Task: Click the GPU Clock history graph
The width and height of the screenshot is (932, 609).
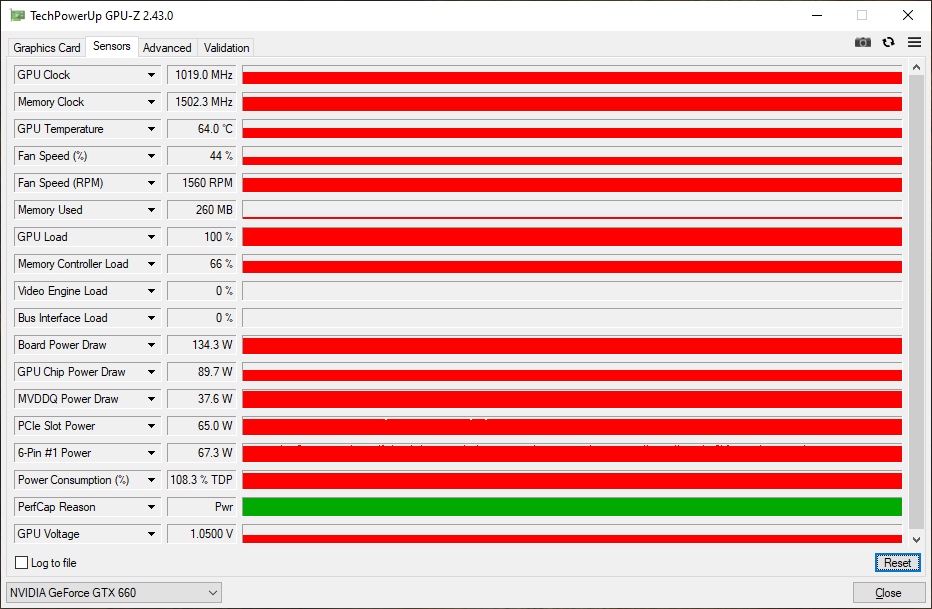Action: 572,75
